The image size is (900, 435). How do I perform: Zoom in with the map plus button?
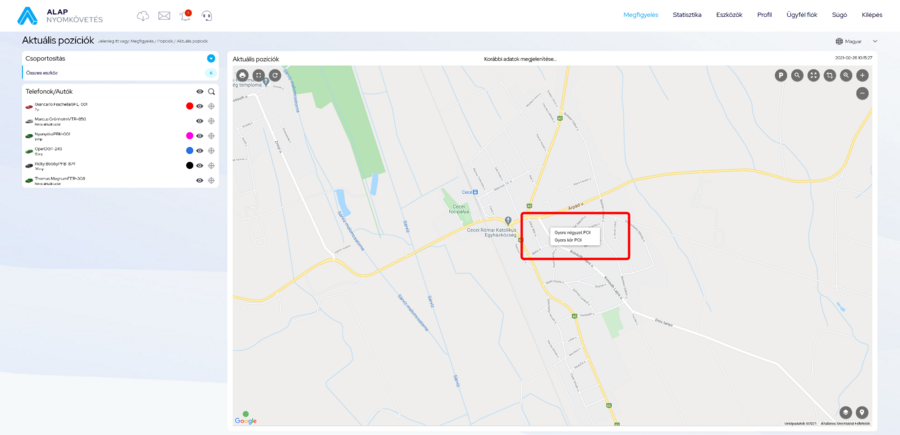click(862, 75)
